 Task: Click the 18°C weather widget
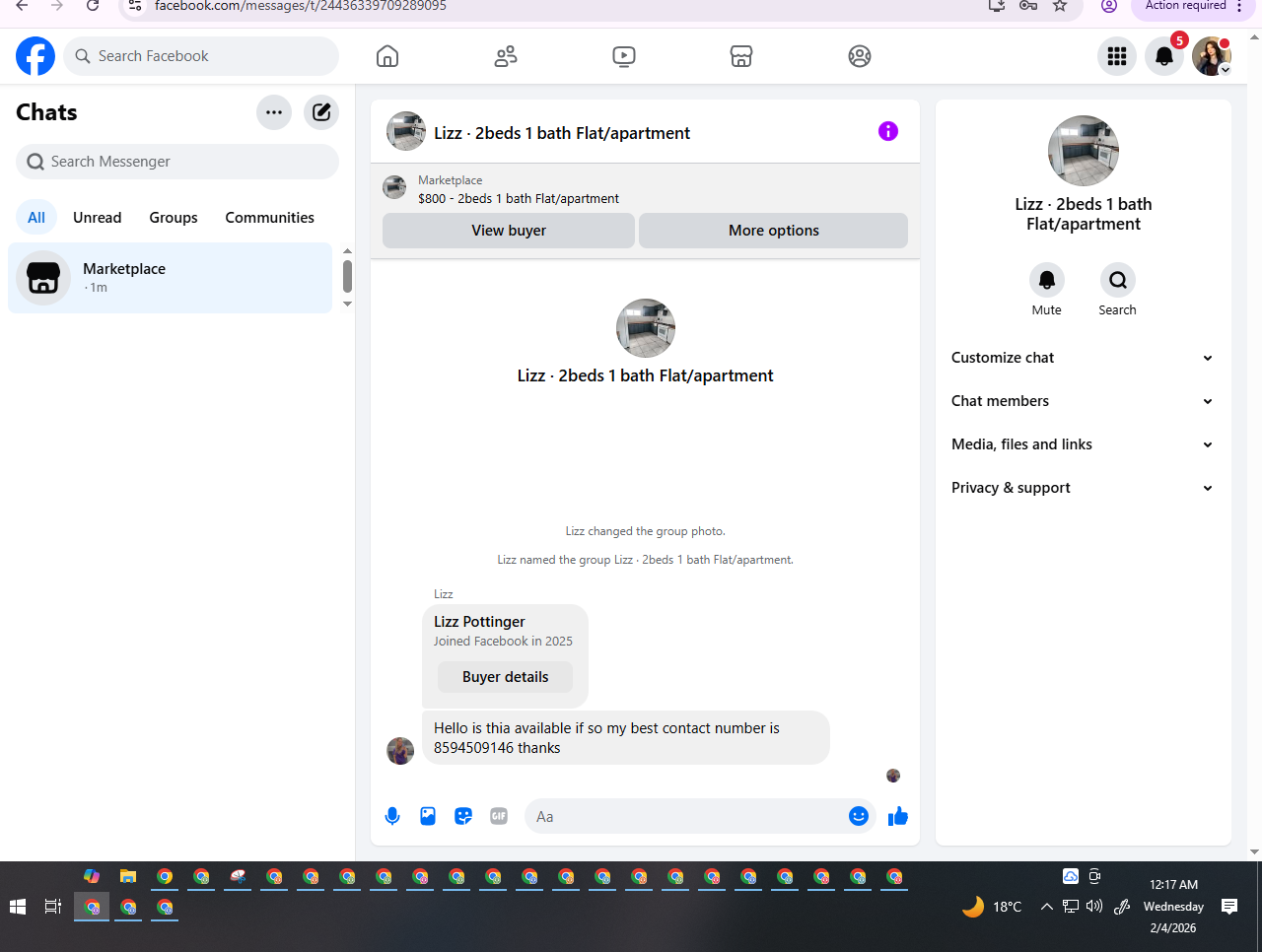[x=992, y=907]
